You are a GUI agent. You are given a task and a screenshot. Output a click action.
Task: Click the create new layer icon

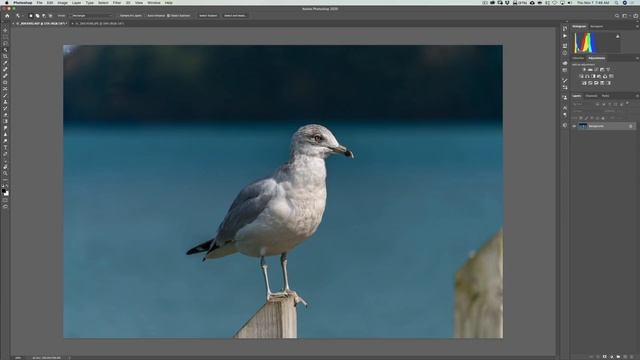pyautogui.click(x=625, y=357)
